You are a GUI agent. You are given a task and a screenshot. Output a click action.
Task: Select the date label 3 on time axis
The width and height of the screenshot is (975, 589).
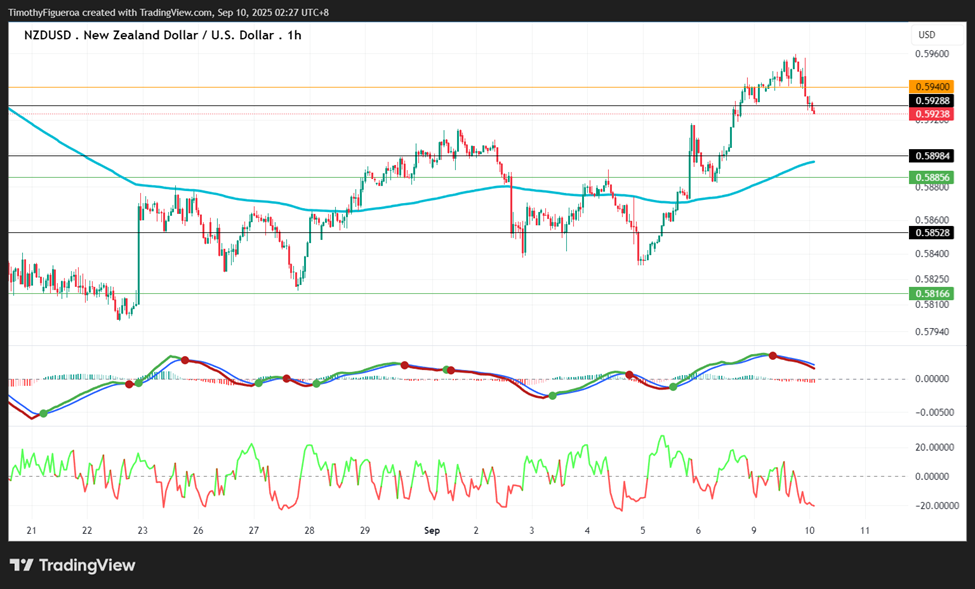coord(532,531)
